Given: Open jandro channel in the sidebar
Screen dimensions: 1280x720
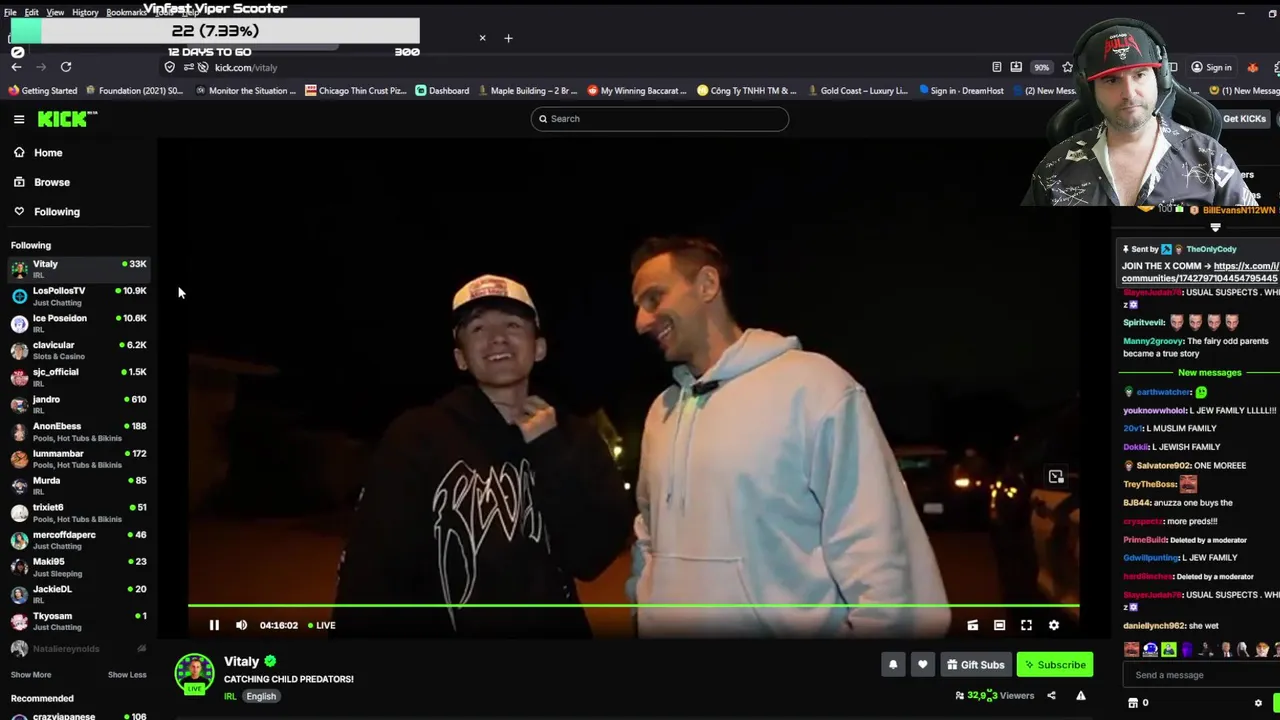Looking at the screenshot, I should (78, 404).
